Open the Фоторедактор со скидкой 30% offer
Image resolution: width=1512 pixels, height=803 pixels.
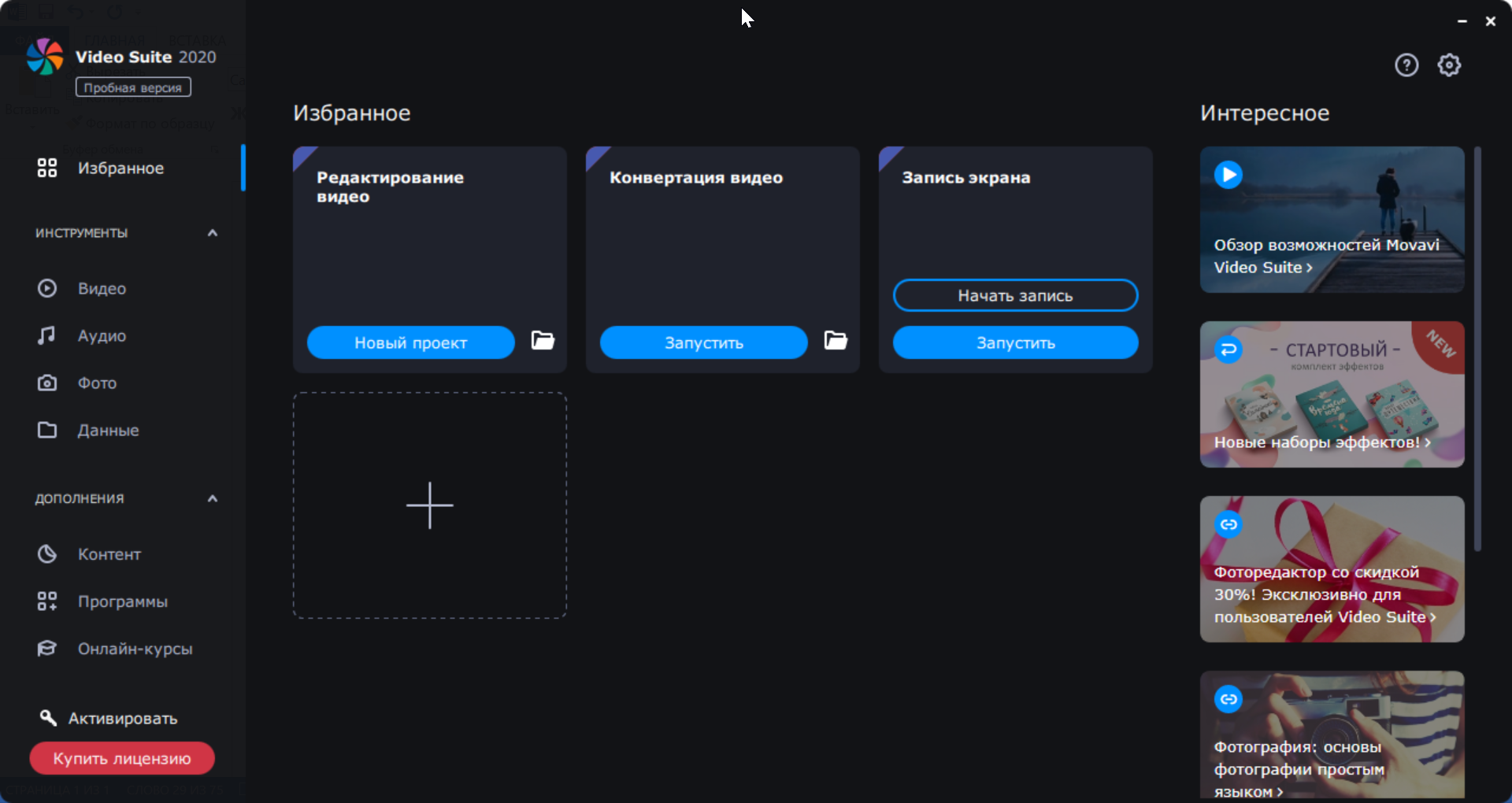[x=1325, y=594]
